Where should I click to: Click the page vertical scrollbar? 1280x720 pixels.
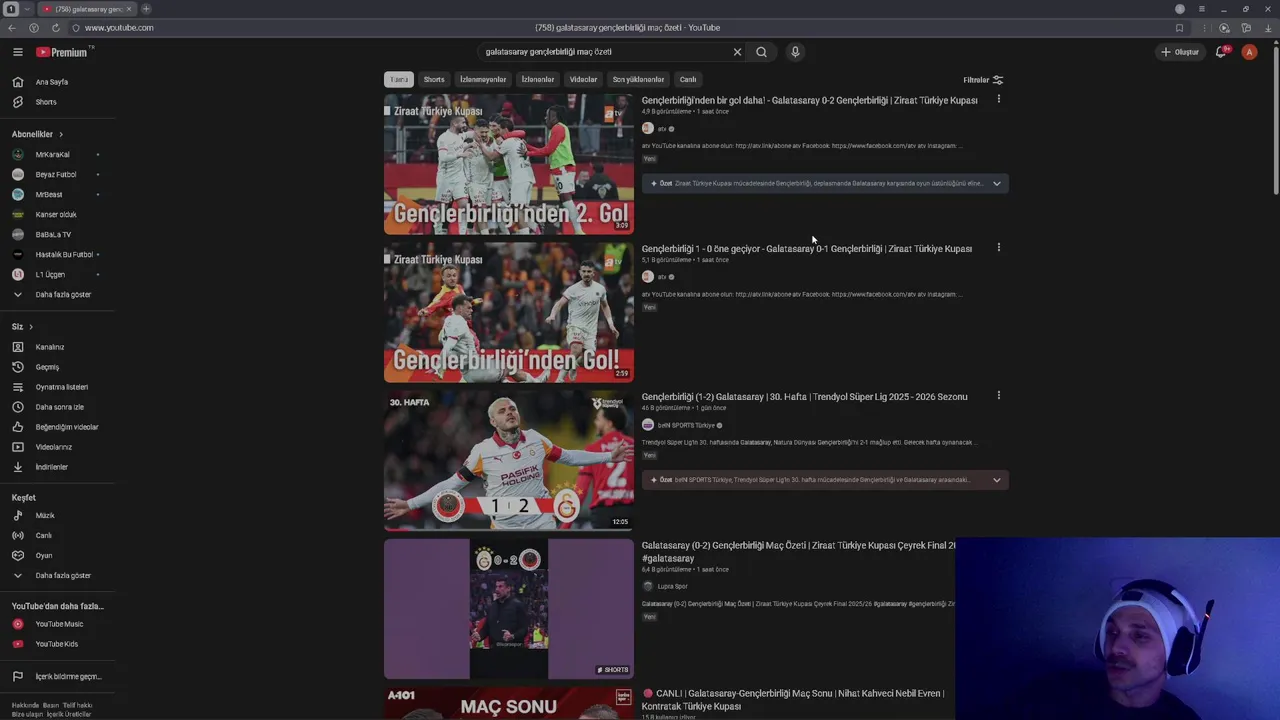click(1275, 120)
